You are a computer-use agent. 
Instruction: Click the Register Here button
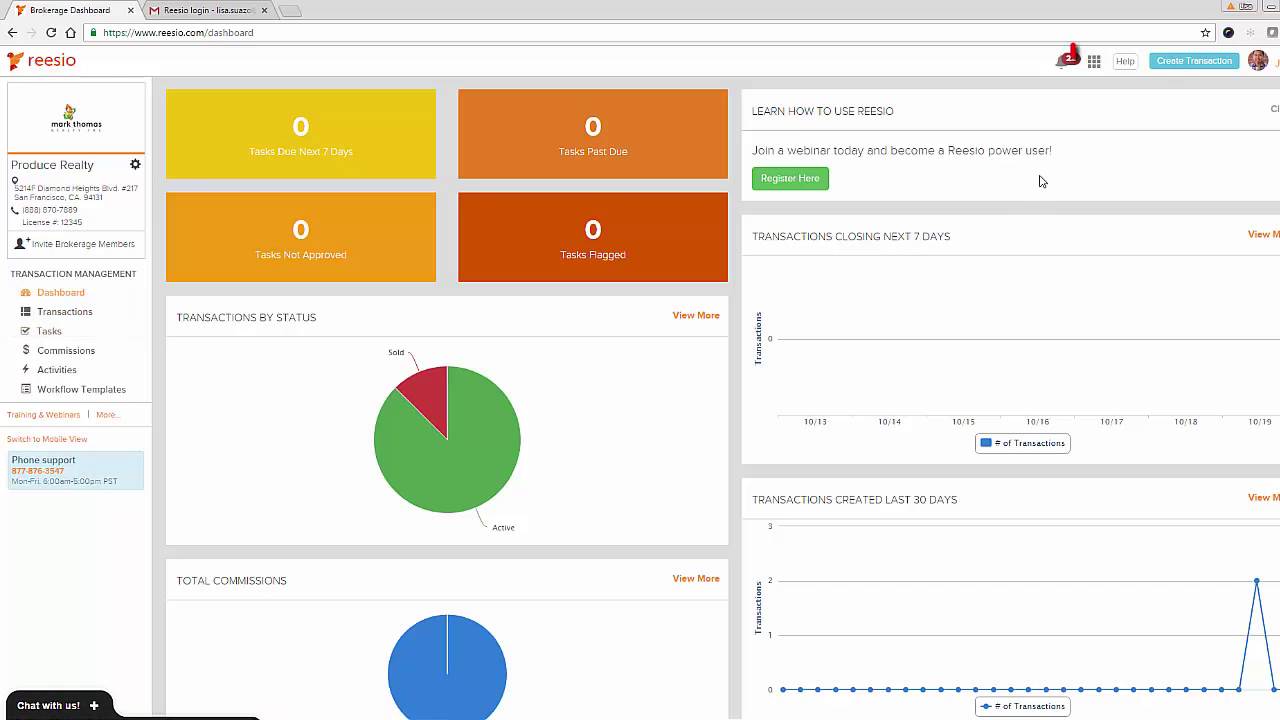[x=790, y=178]
